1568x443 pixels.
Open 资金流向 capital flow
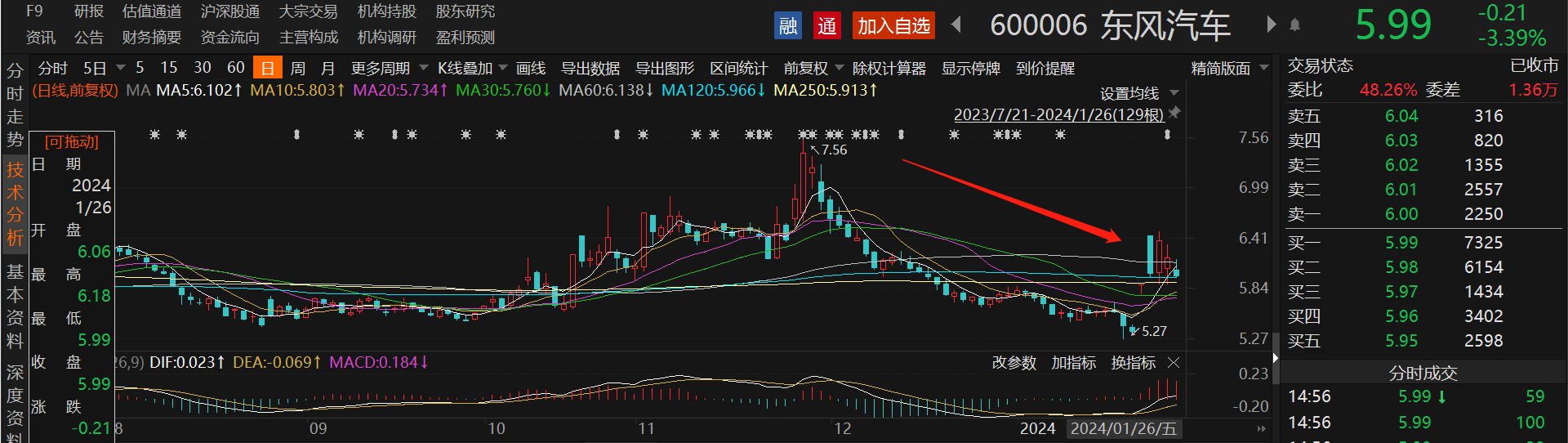coord(230,38)
